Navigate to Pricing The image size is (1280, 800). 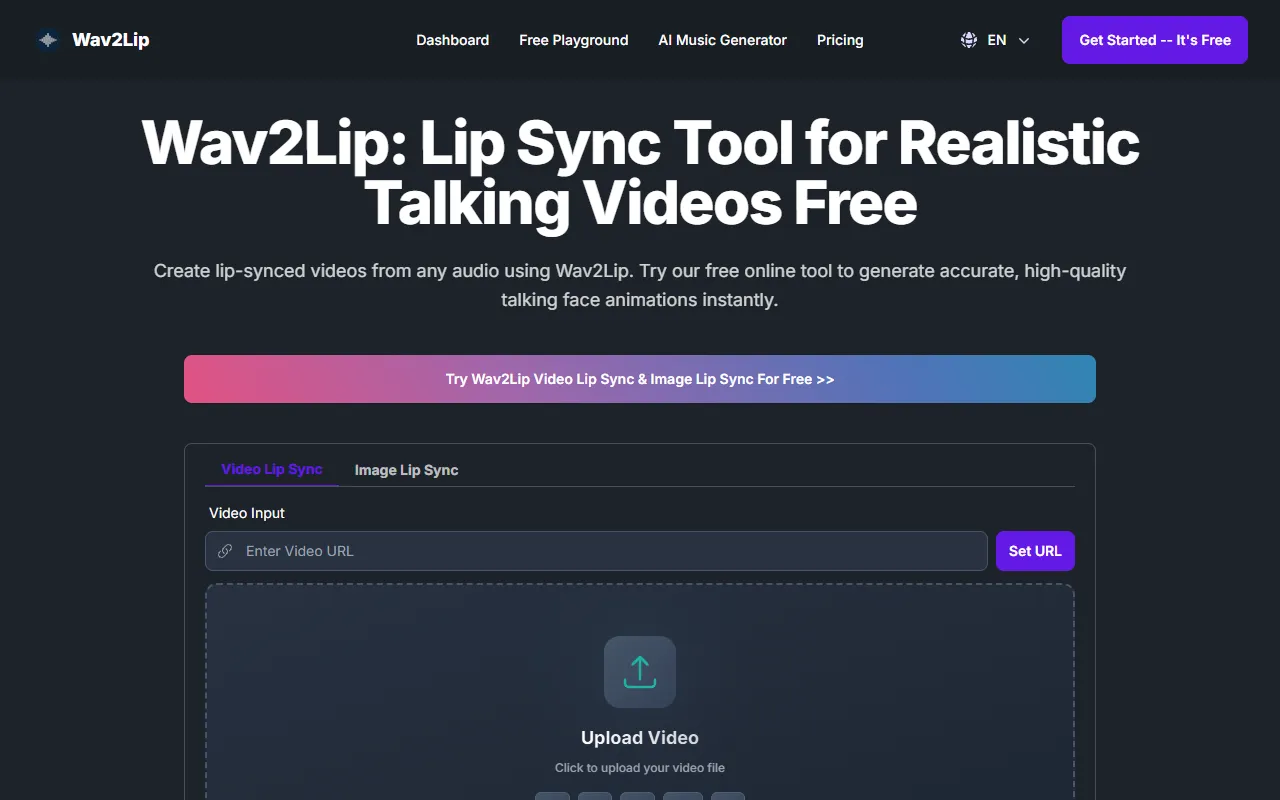839,40
